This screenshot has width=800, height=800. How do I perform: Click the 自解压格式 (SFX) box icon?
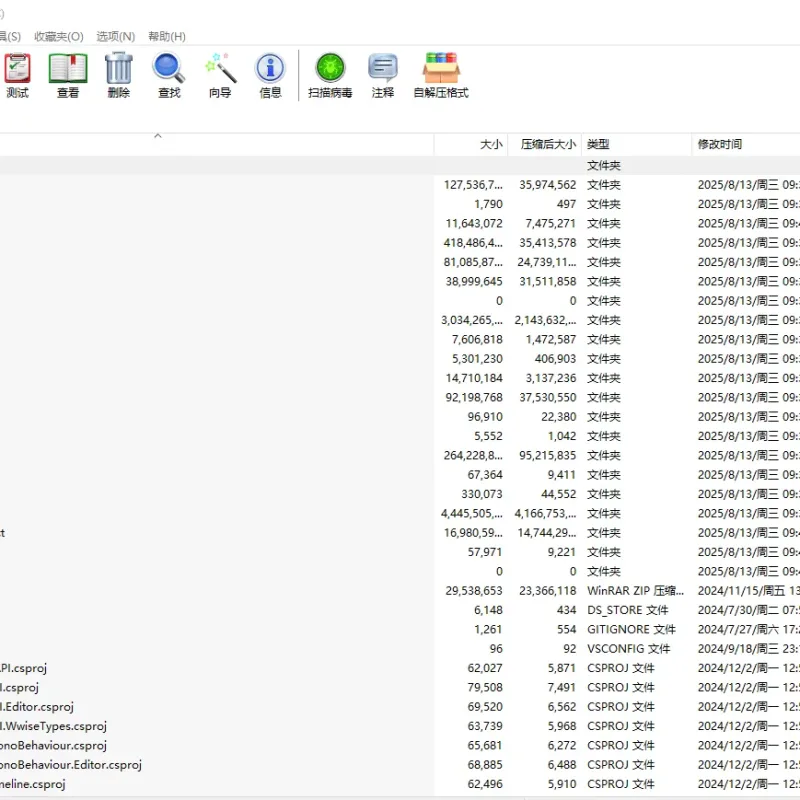click(x=441, y=76)
